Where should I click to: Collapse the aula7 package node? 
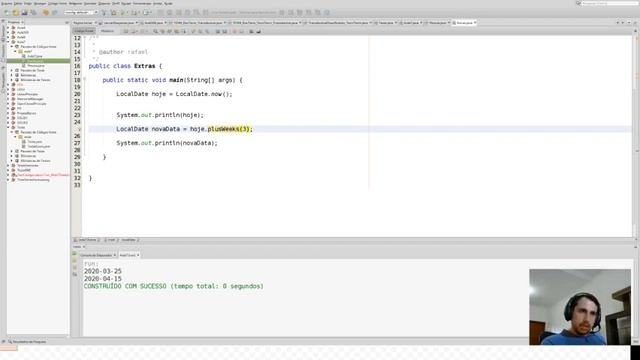pyautogui.click(x=15, y=51)
